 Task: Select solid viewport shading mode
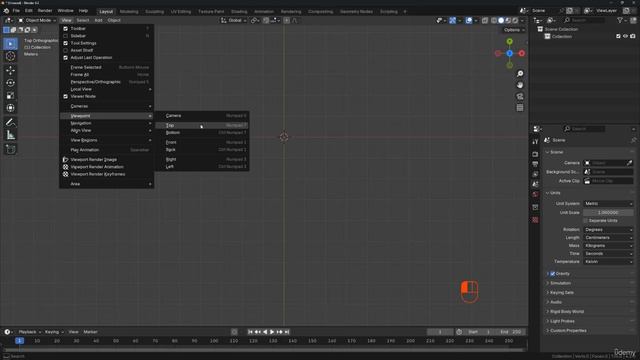[x=501, y=20]
